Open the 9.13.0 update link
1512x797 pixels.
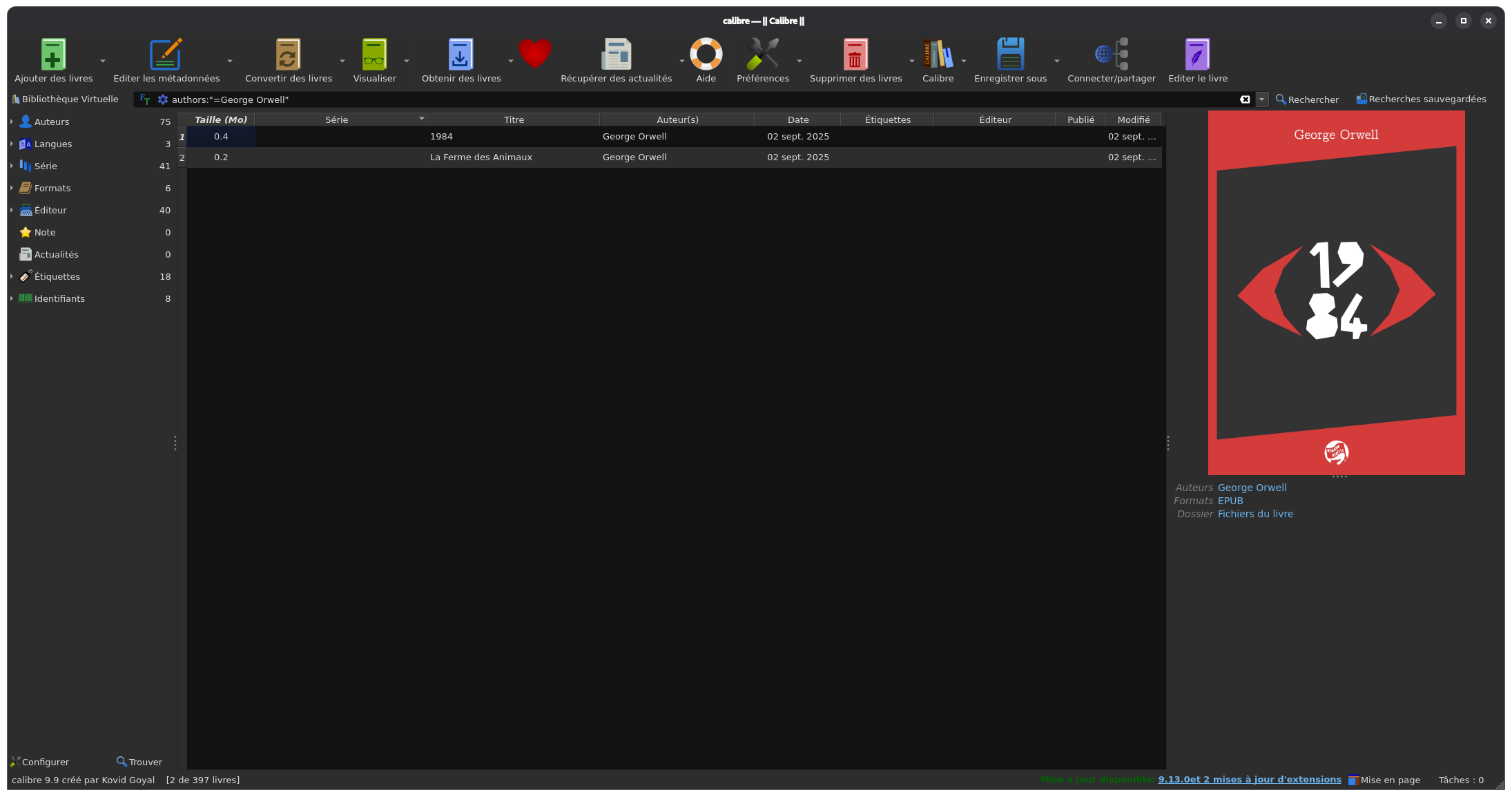(1250, 780)
